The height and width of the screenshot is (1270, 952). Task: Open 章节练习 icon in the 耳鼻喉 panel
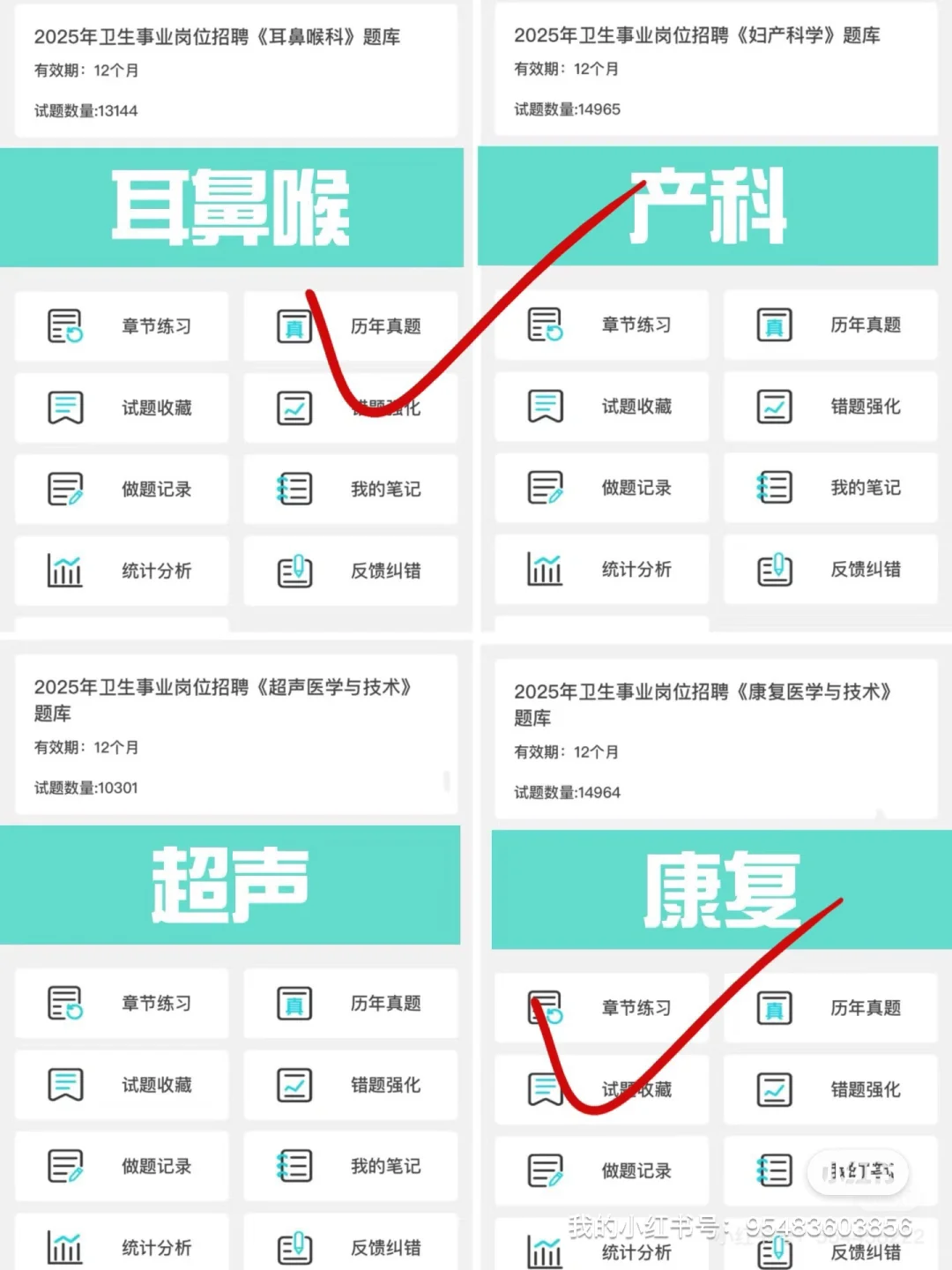[65, 325]
